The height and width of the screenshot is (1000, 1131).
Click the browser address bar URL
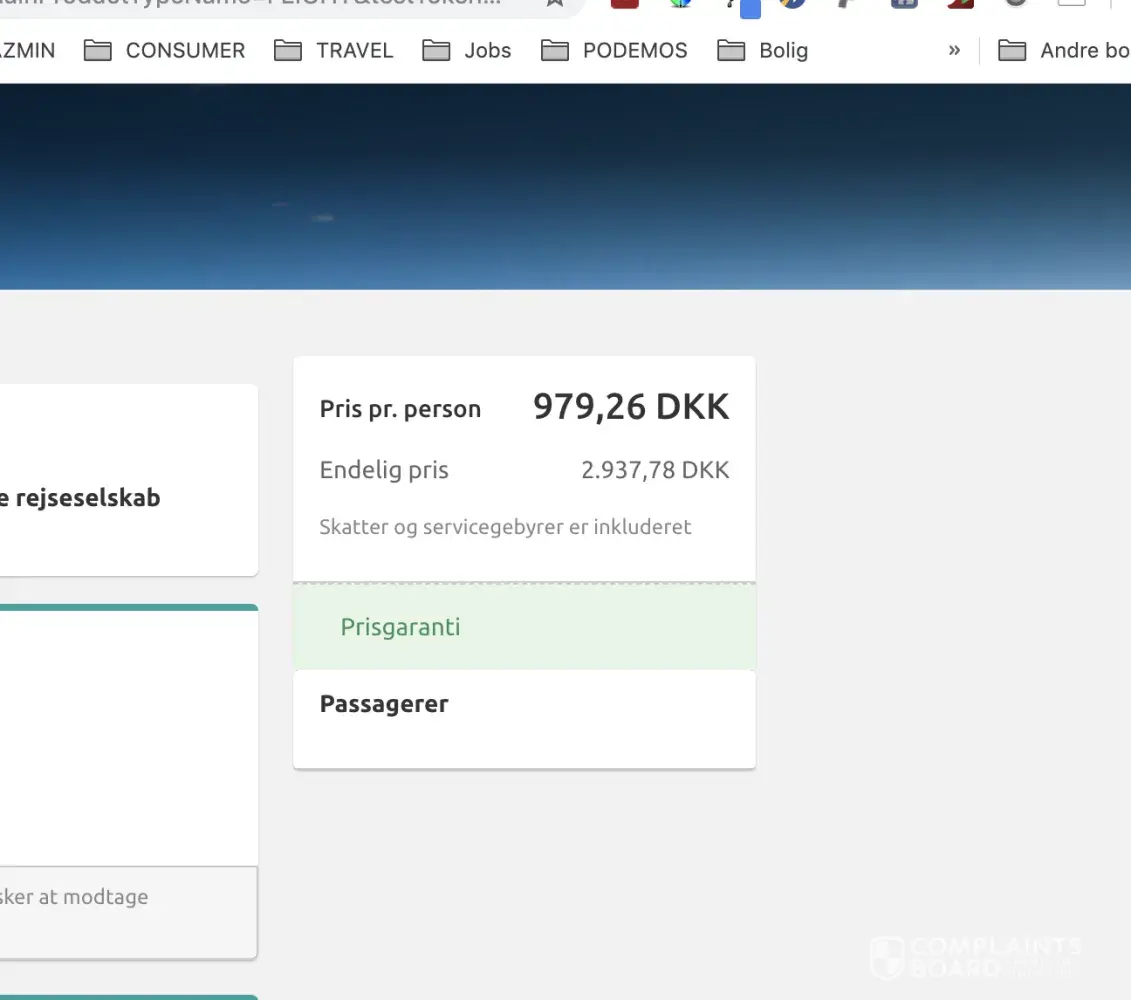tap(250, 4)
